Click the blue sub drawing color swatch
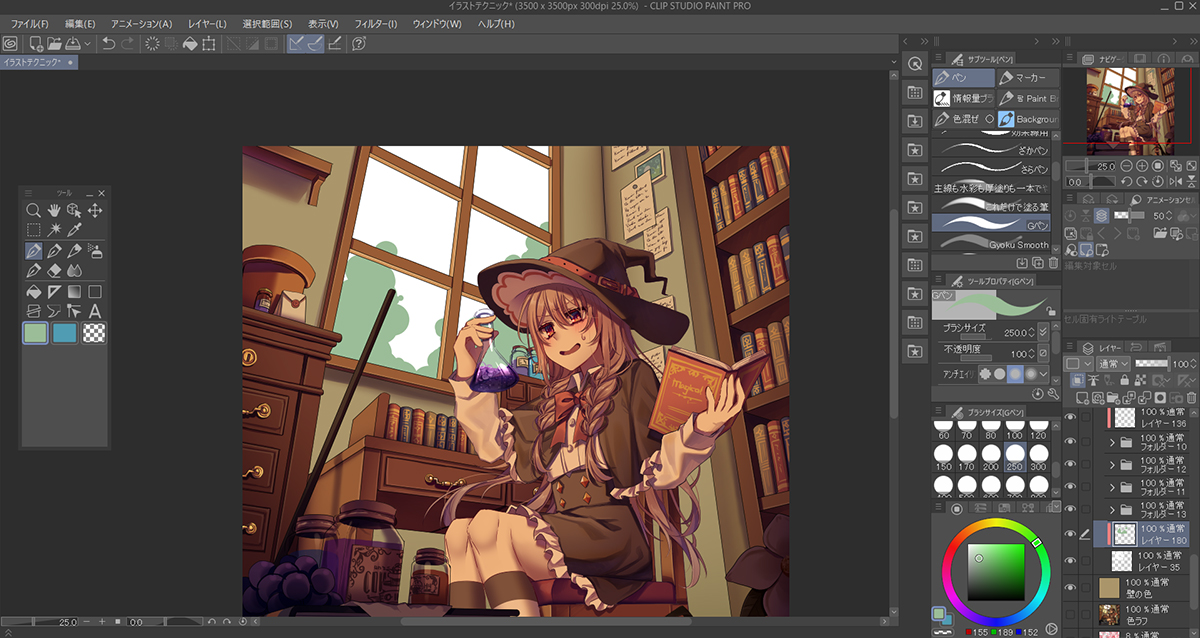The image size is (1200, 638). point(65,333)
